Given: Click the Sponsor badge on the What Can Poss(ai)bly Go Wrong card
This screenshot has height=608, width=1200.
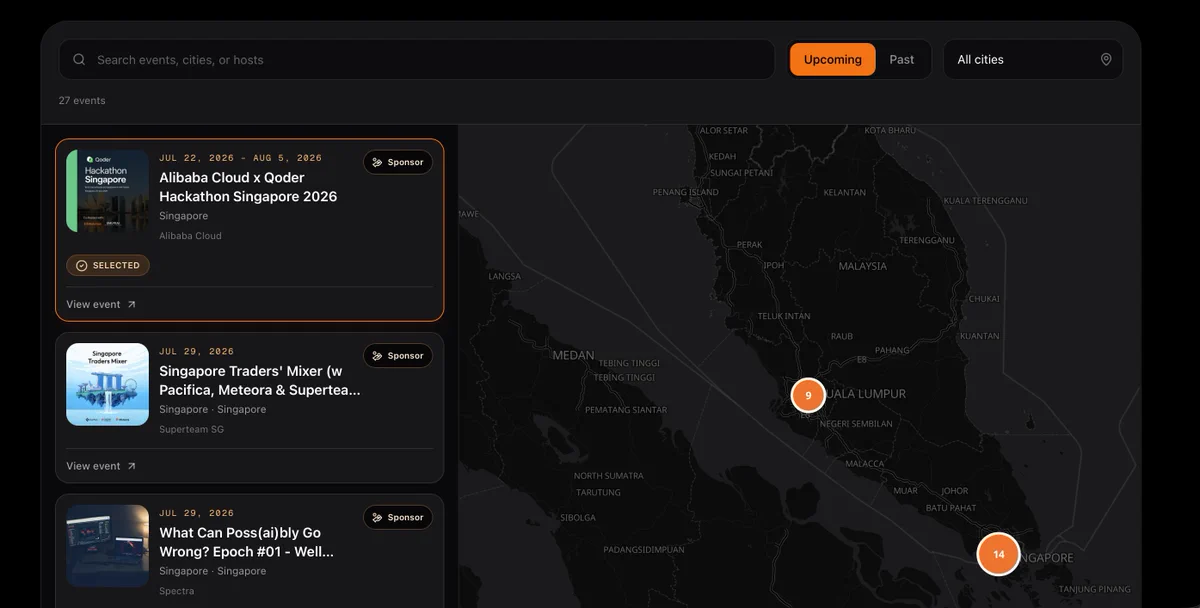Looking at the screenshot, I should click(x=398, y=517).
